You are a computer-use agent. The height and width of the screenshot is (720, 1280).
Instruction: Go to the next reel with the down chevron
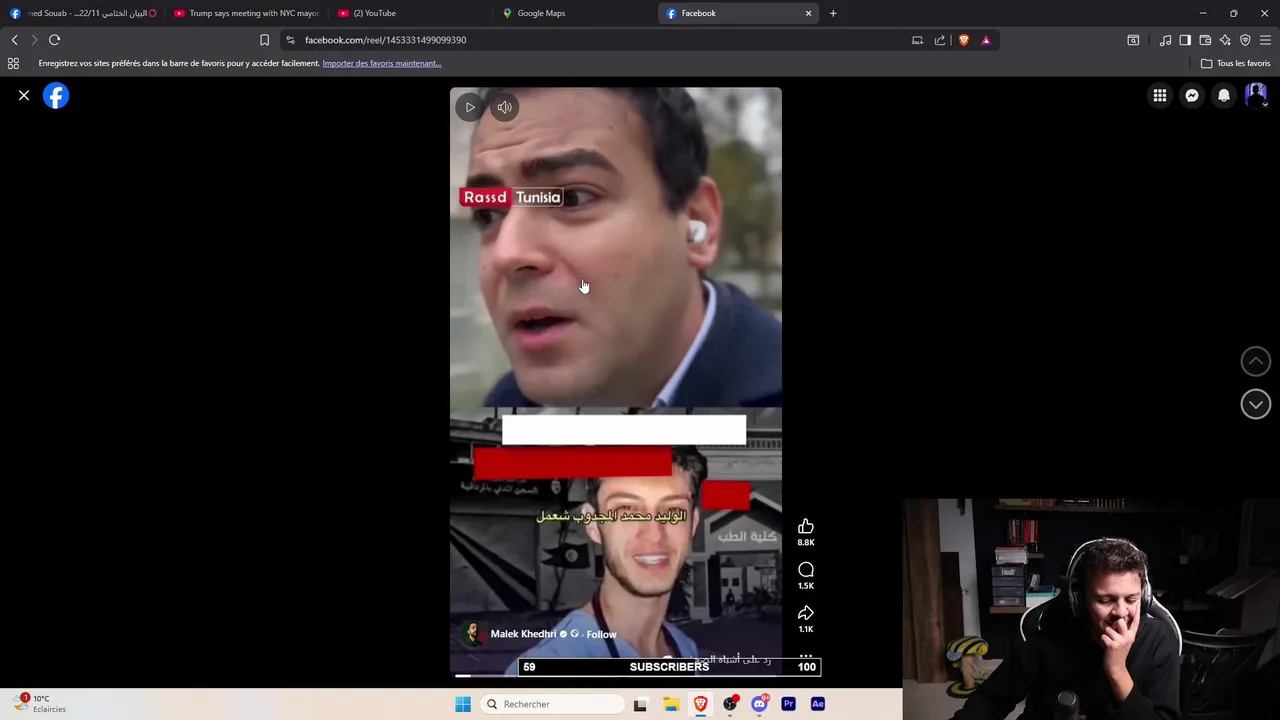pyautogui.click(x=1256, y=404)
